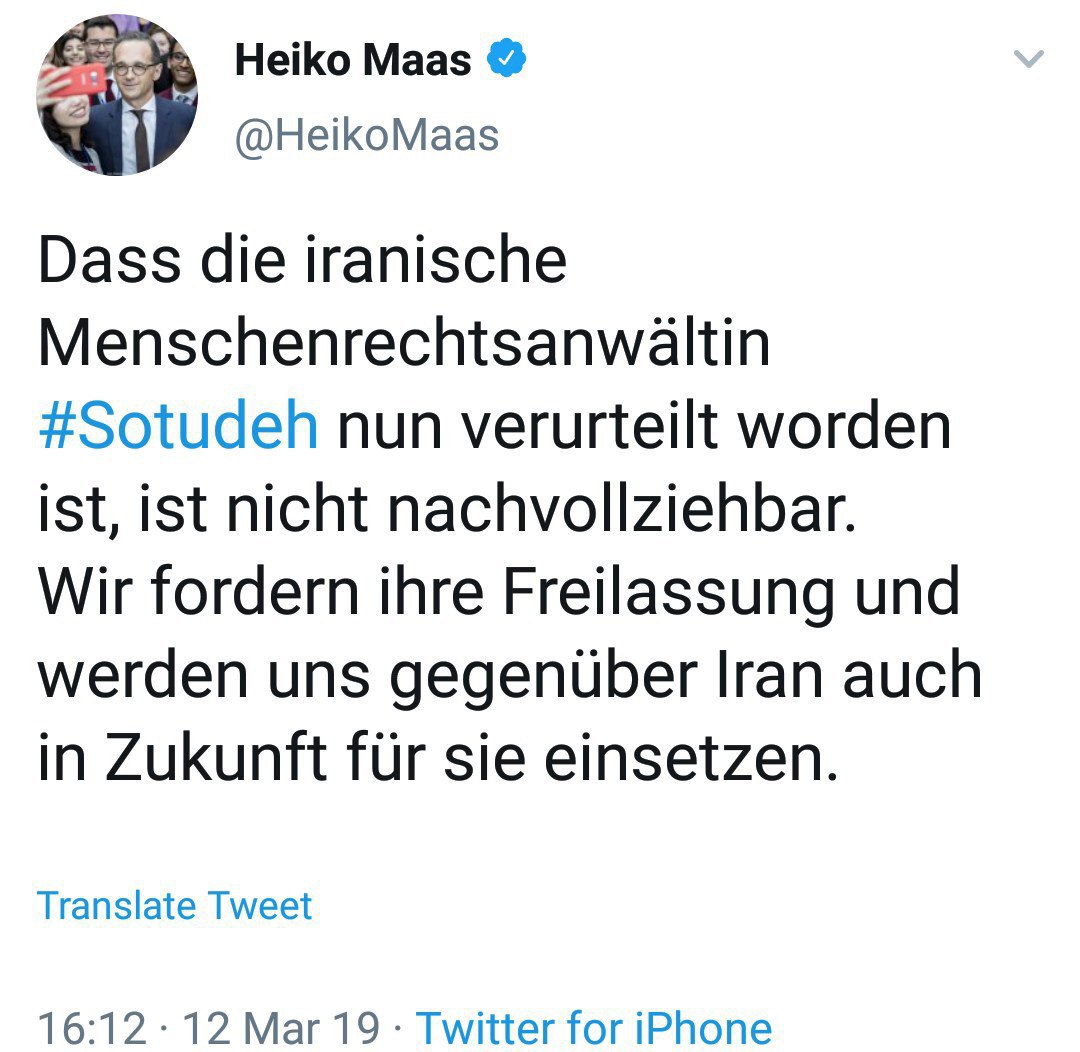Open the Twitter for iPhone source link
This screenshot has height=1052, width=1080.
click(x=594, y=1027)
